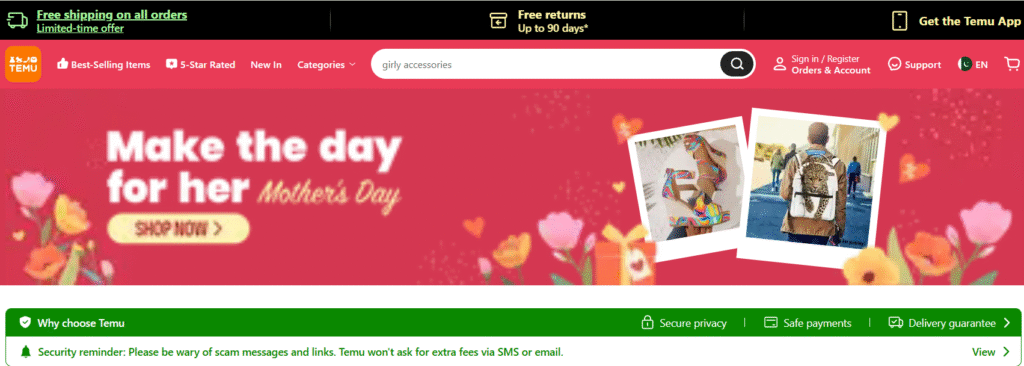Click the search magnifier button
This screenshot has height=366, width=1024.
[x=737, y=64]
